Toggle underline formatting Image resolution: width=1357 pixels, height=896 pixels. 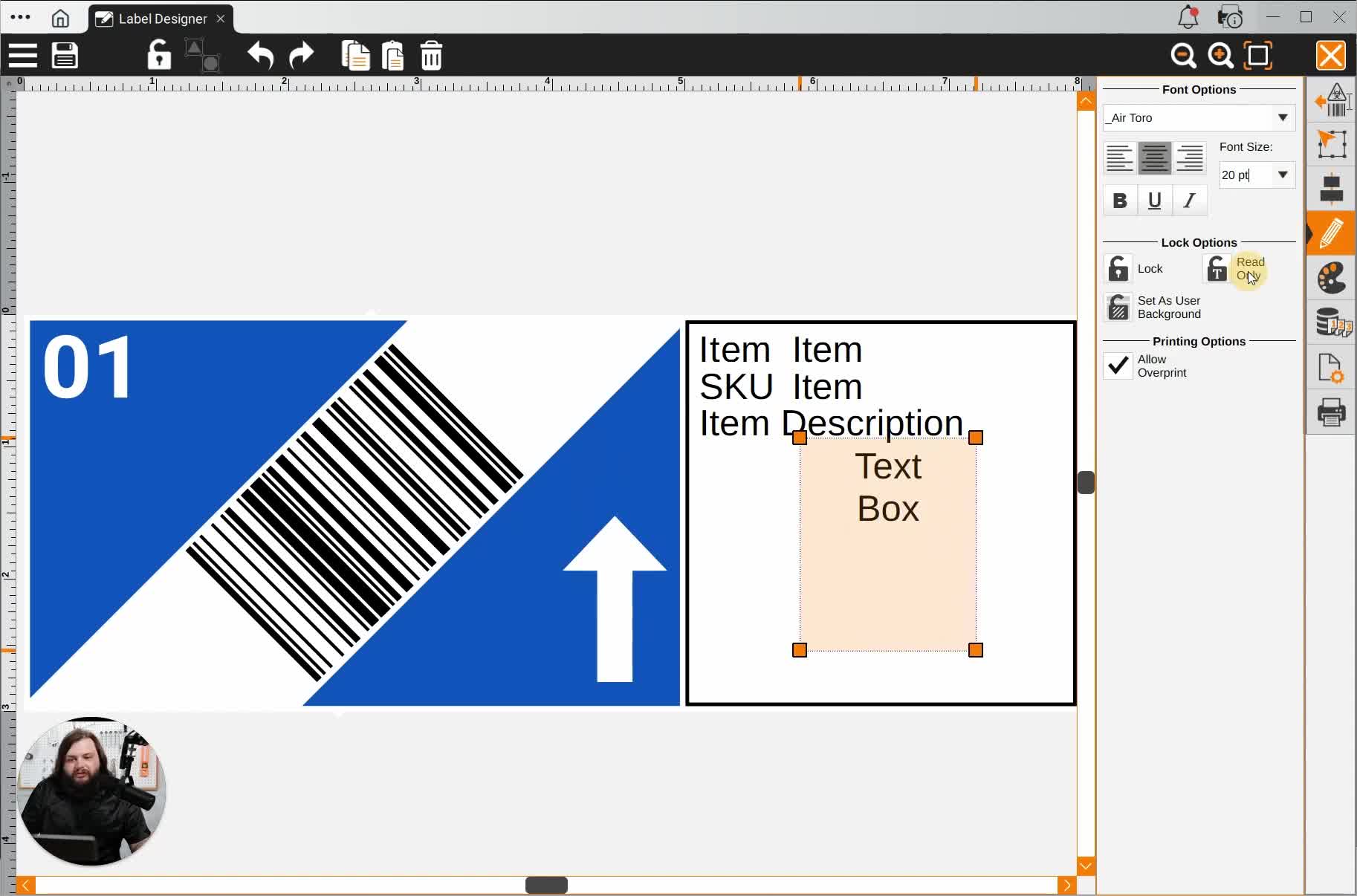point(1155,201)
